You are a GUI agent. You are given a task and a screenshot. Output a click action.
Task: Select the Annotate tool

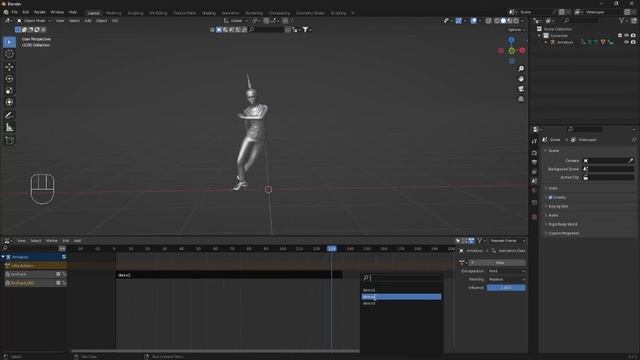pyautogui.click(x=9, y=116)
